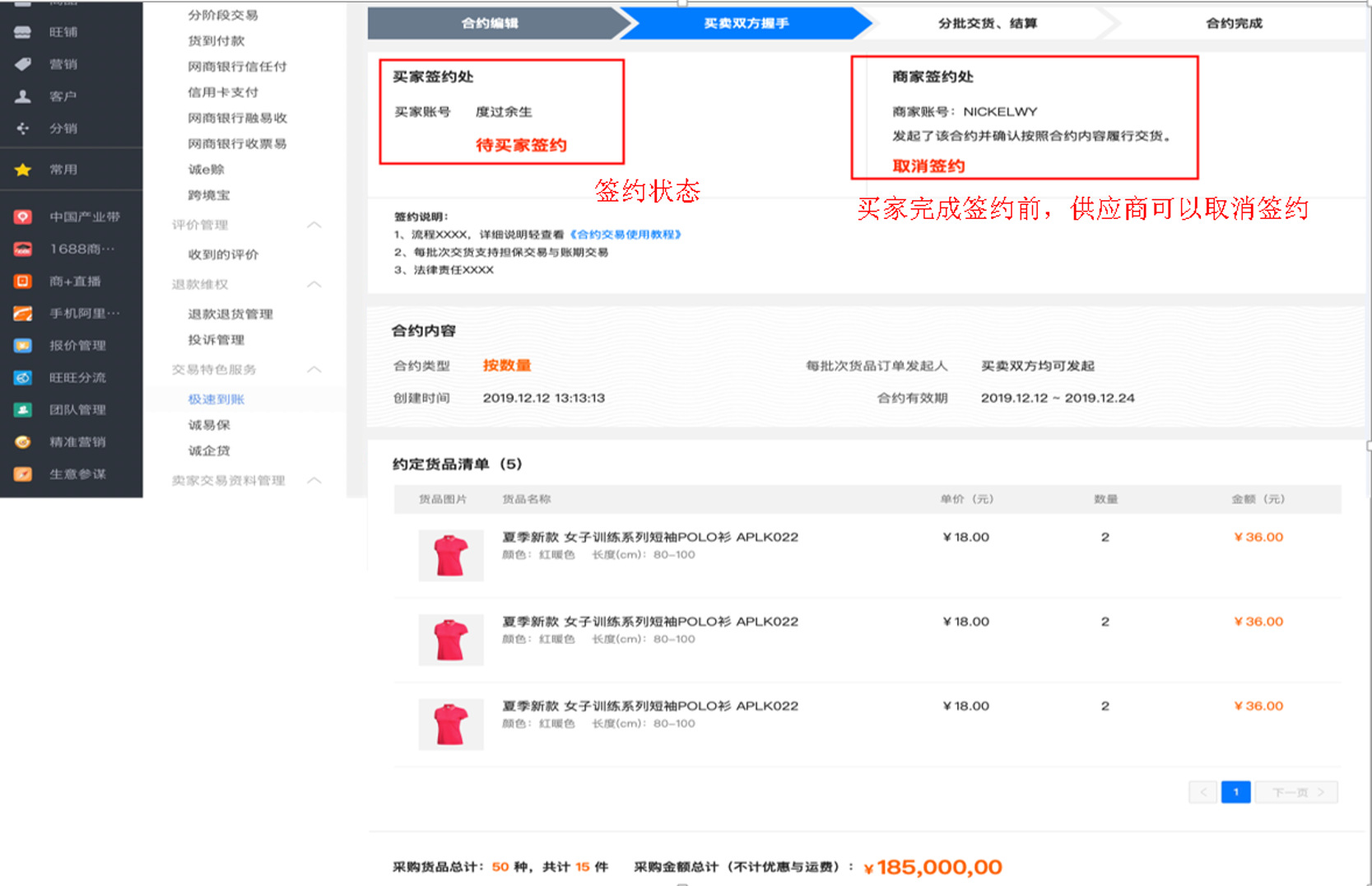Screen dimensions: 1372x886
Task: Open 退款退货管理 in the side menu
Action: (230, 314)
